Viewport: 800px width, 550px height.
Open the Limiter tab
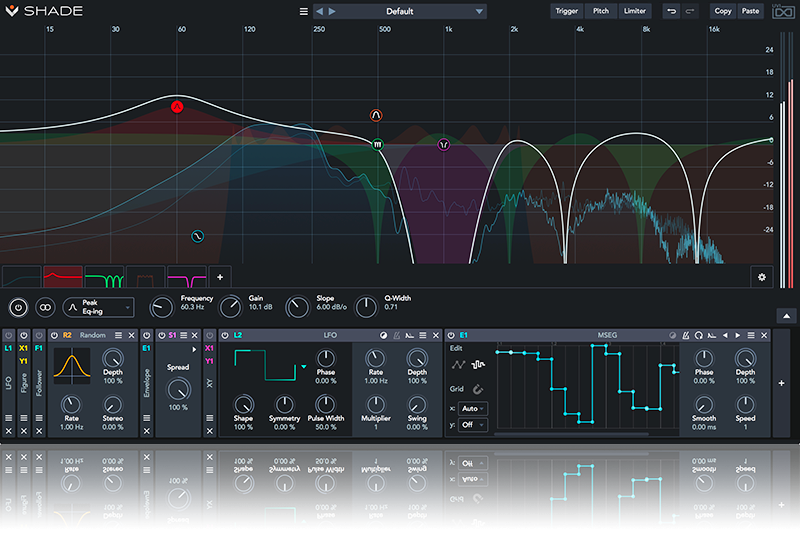[634, 11]
